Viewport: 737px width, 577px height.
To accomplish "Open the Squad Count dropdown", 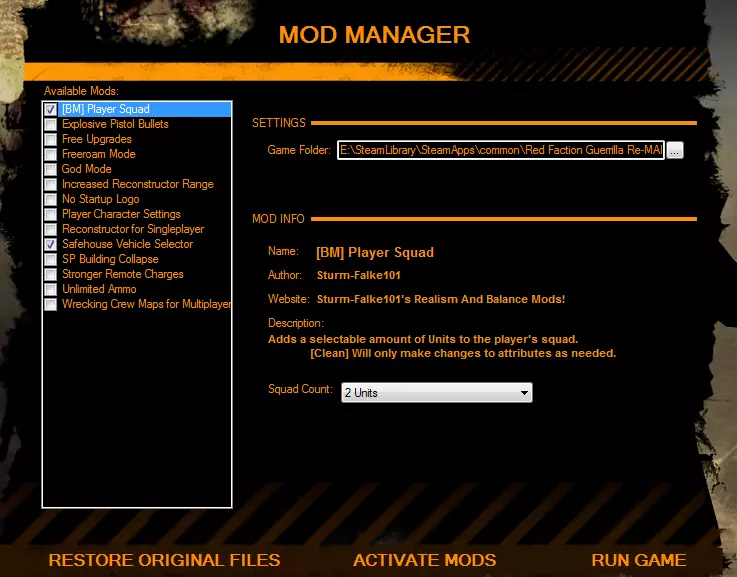I will tap(437, 393).
